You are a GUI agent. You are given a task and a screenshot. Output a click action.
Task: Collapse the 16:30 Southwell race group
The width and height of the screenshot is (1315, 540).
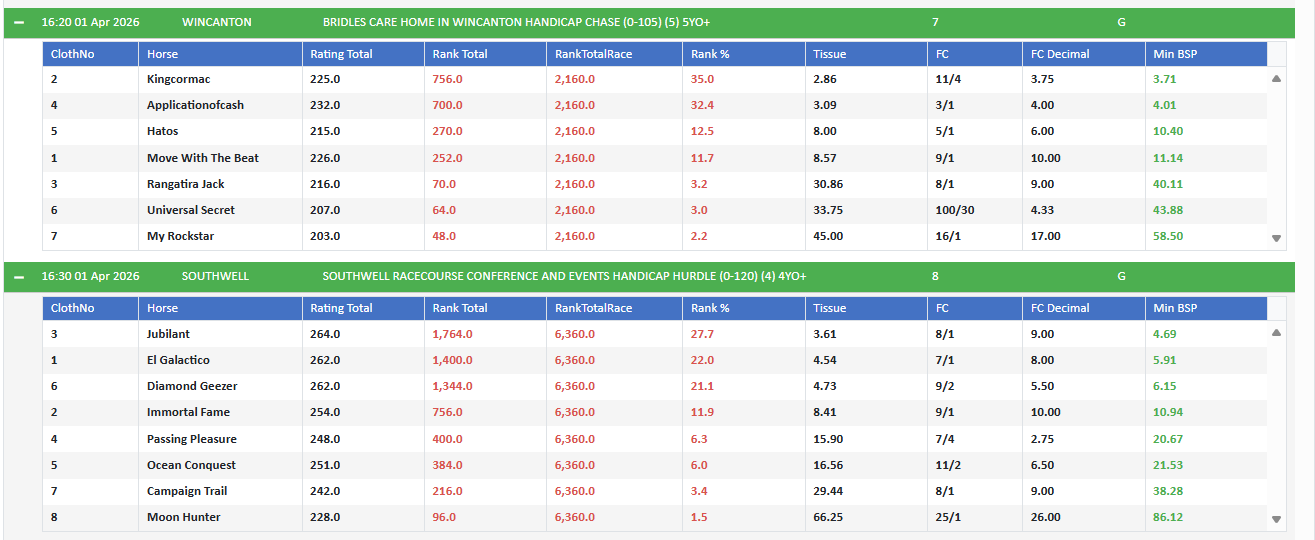19,276
